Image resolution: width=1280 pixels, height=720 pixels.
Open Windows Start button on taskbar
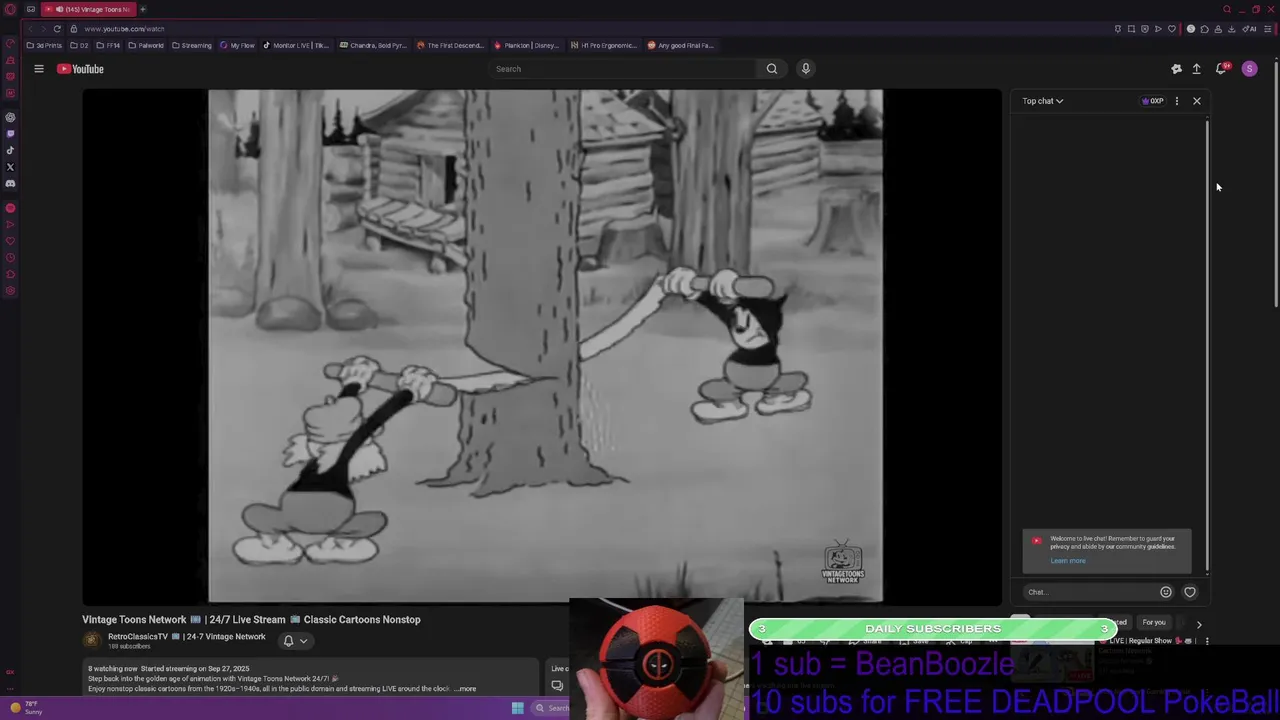[x=517, y=708]
